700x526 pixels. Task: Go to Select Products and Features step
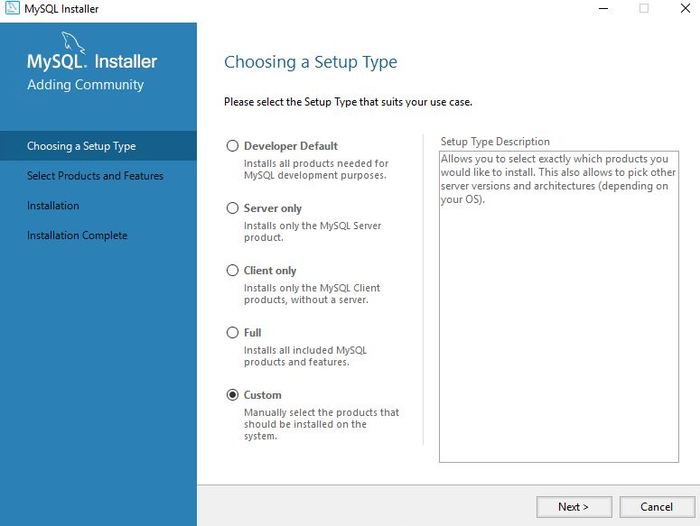pos(95,176)
